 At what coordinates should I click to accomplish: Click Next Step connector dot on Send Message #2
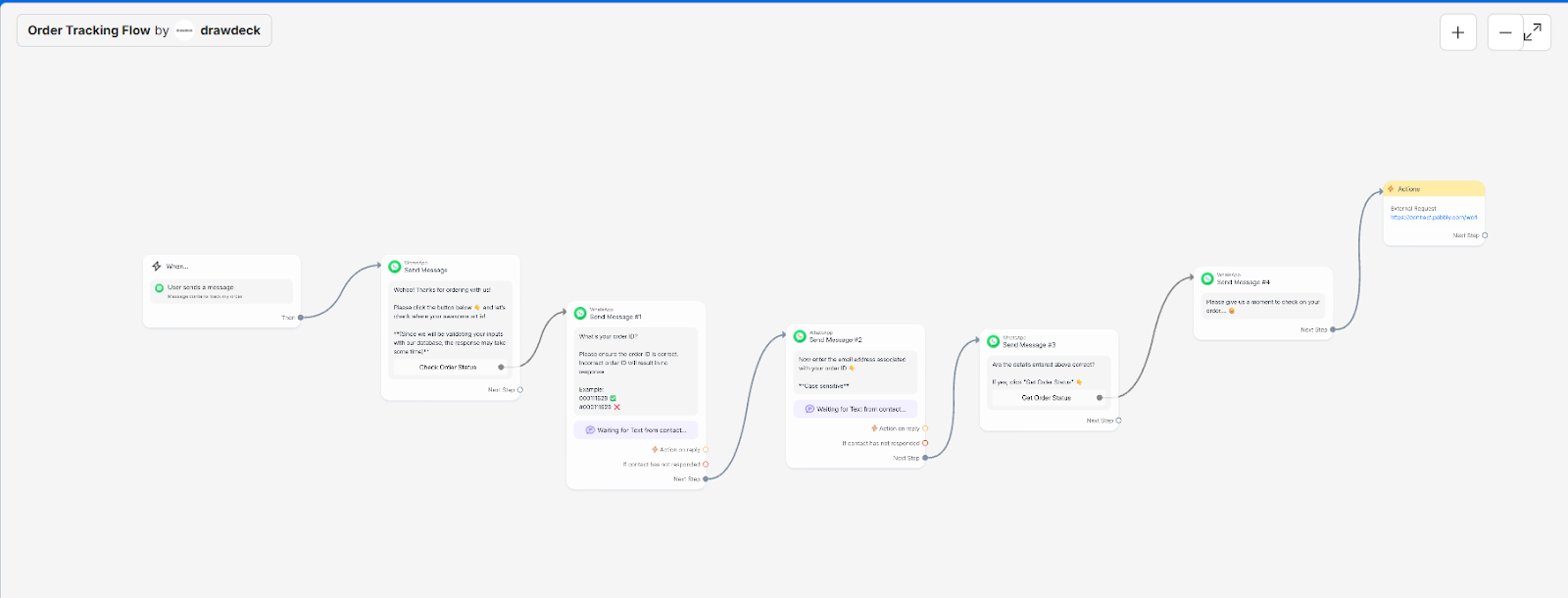point(925,458)
